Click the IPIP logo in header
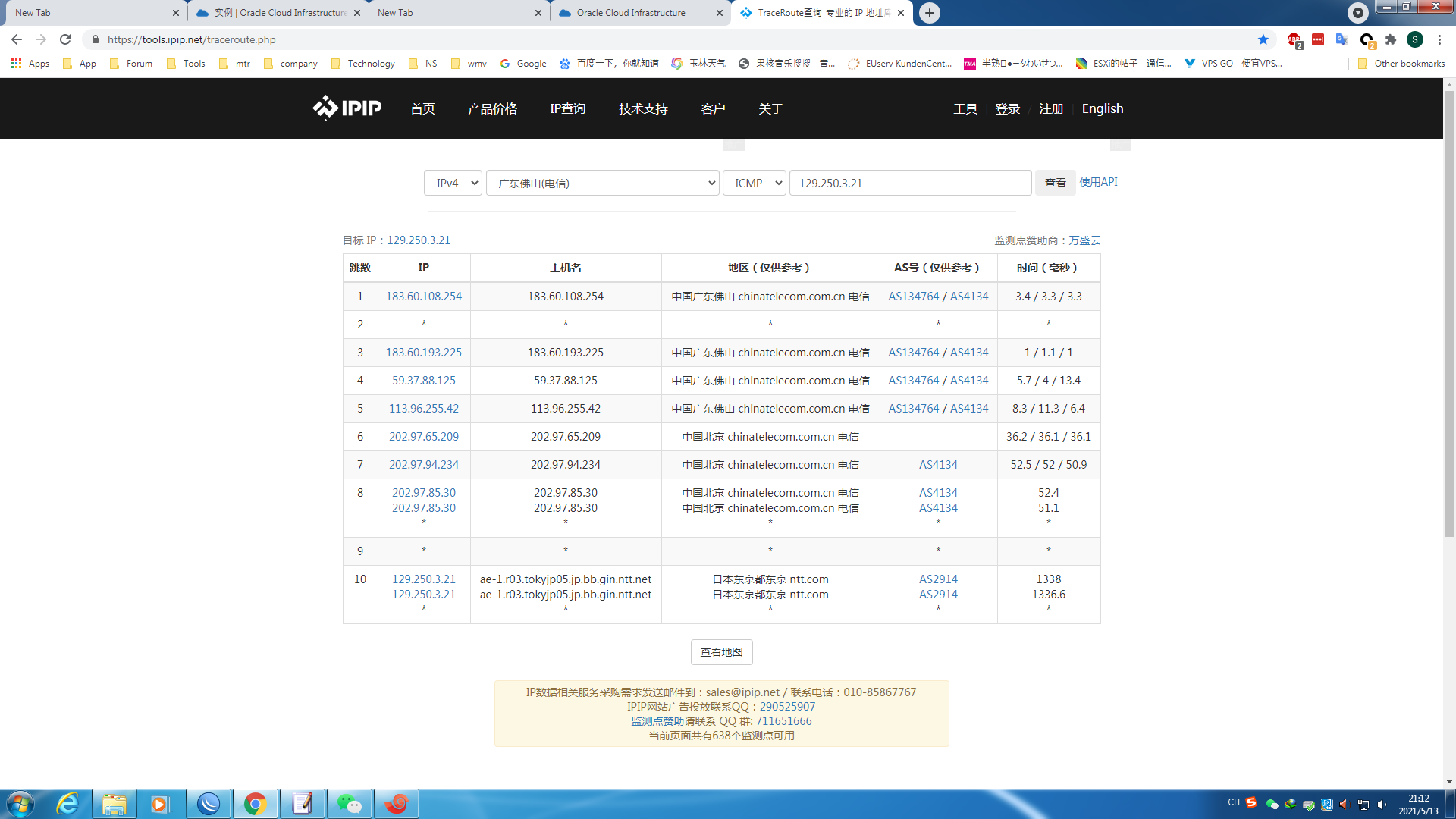Screen dimensions: 1456x819 point(347,108)
